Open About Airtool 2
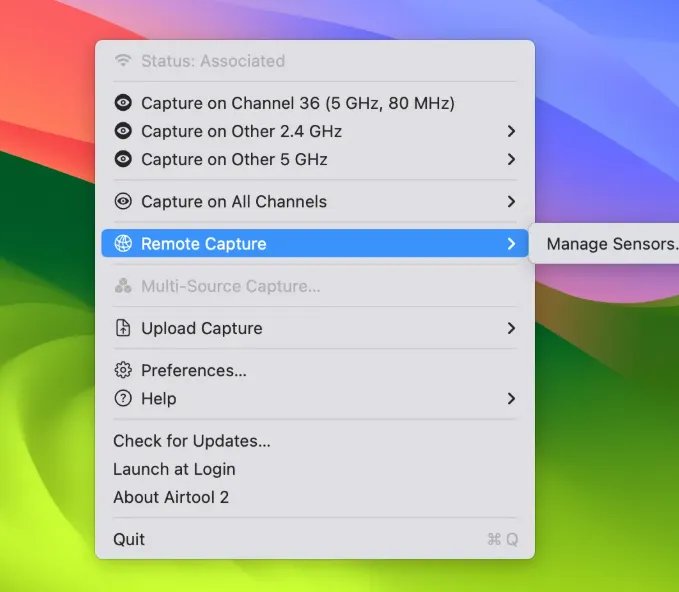 coord(315,497)
